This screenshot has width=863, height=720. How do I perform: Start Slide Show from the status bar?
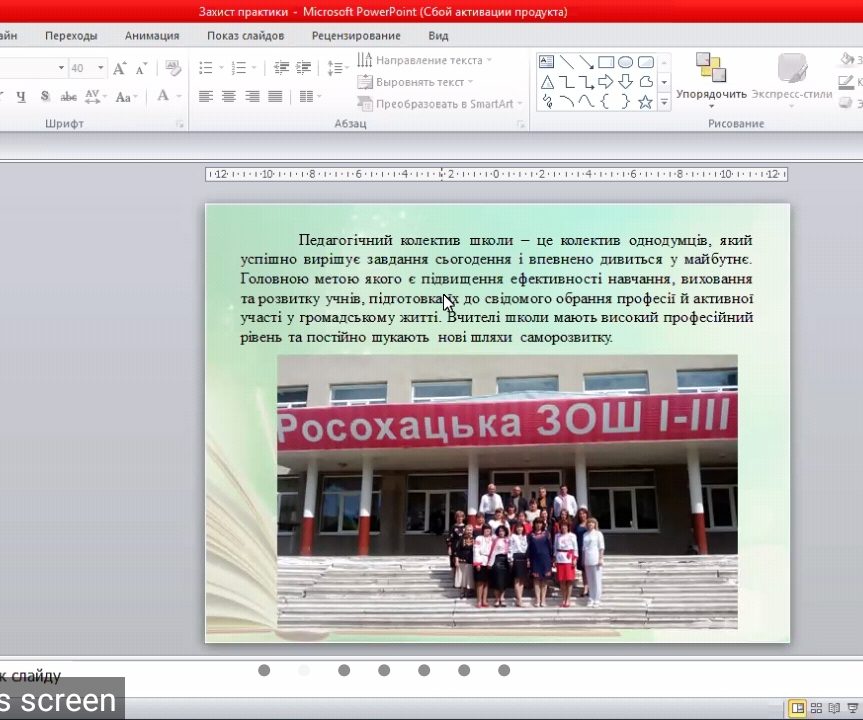click(852, 706)
